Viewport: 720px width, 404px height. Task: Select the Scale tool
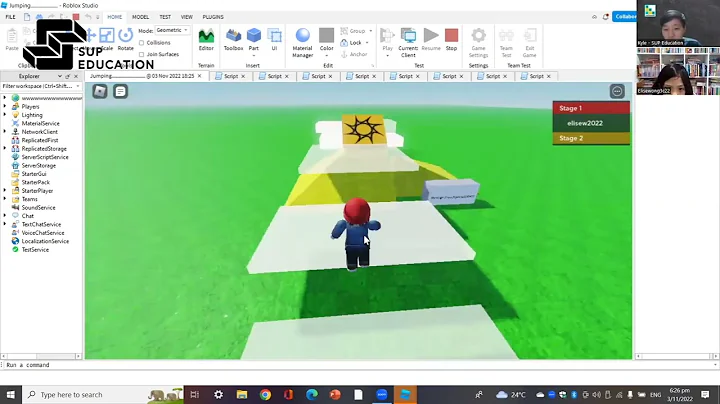tap(107, 40)
